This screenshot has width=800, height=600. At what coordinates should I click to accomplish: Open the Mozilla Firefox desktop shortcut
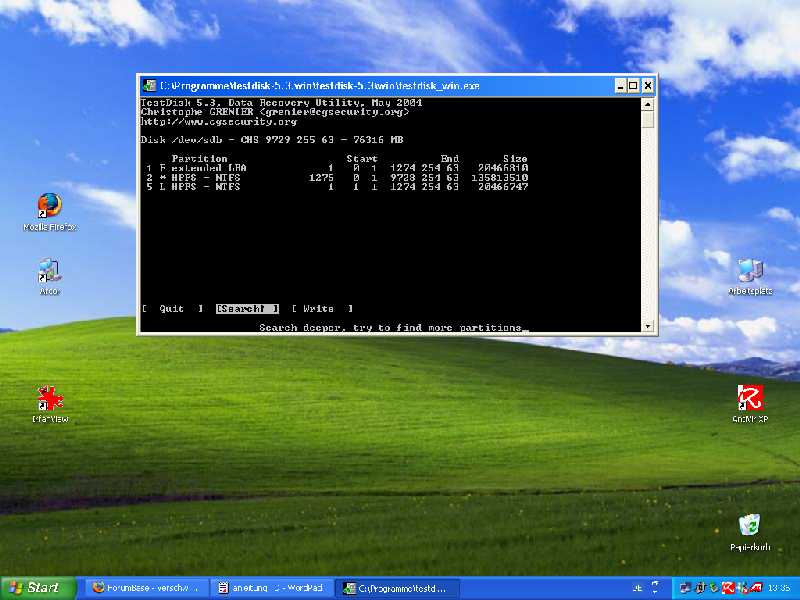[49, 211]
